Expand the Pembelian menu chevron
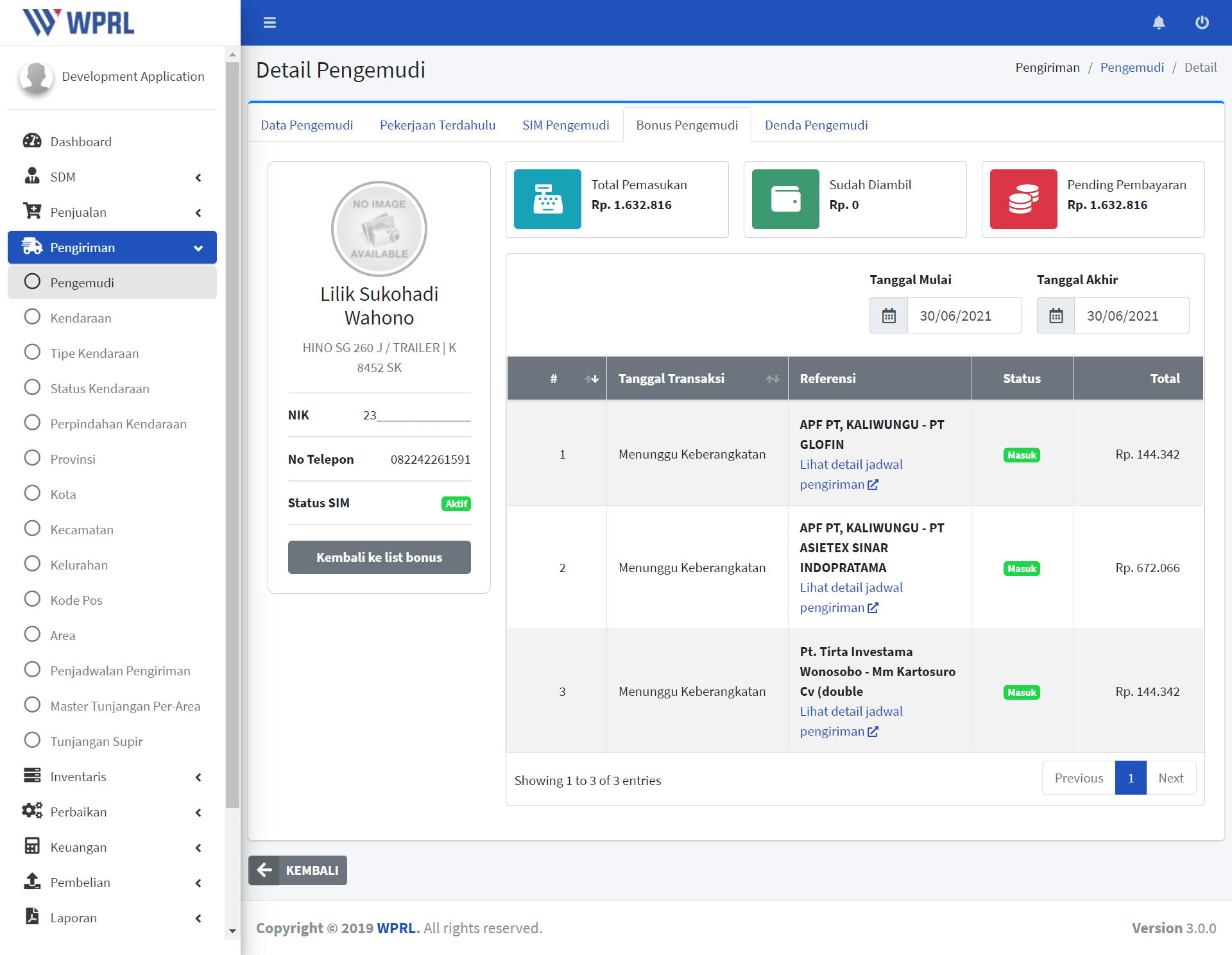The image size is (1232, 955). (x=198, y=883)
